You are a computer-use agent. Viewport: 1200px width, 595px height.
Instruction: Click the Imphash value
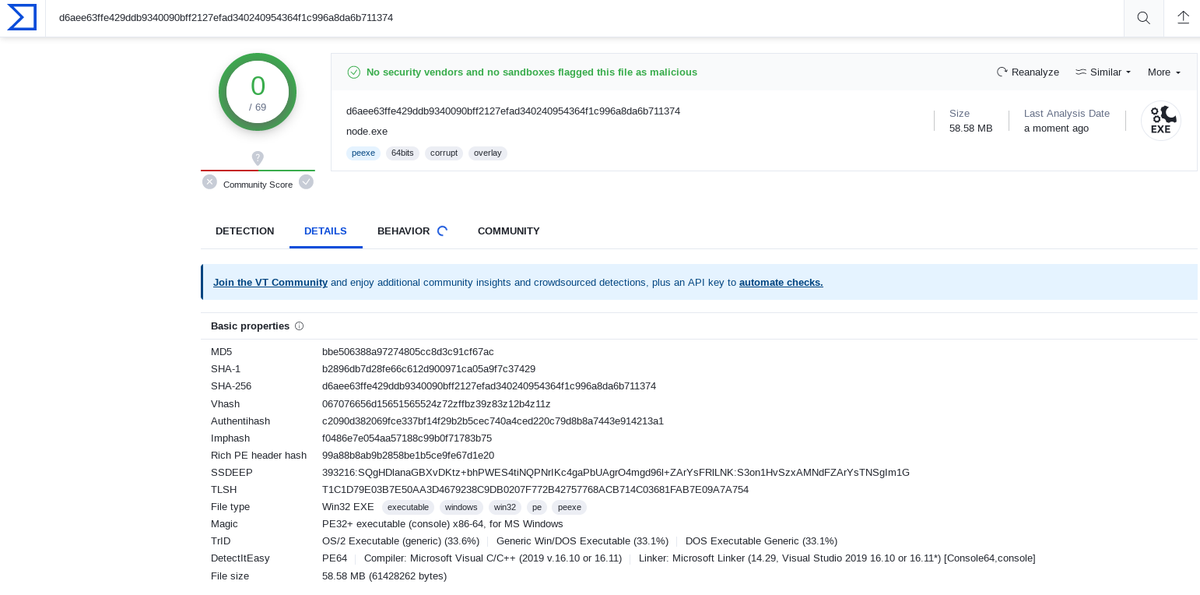click(x=407, y=438)
